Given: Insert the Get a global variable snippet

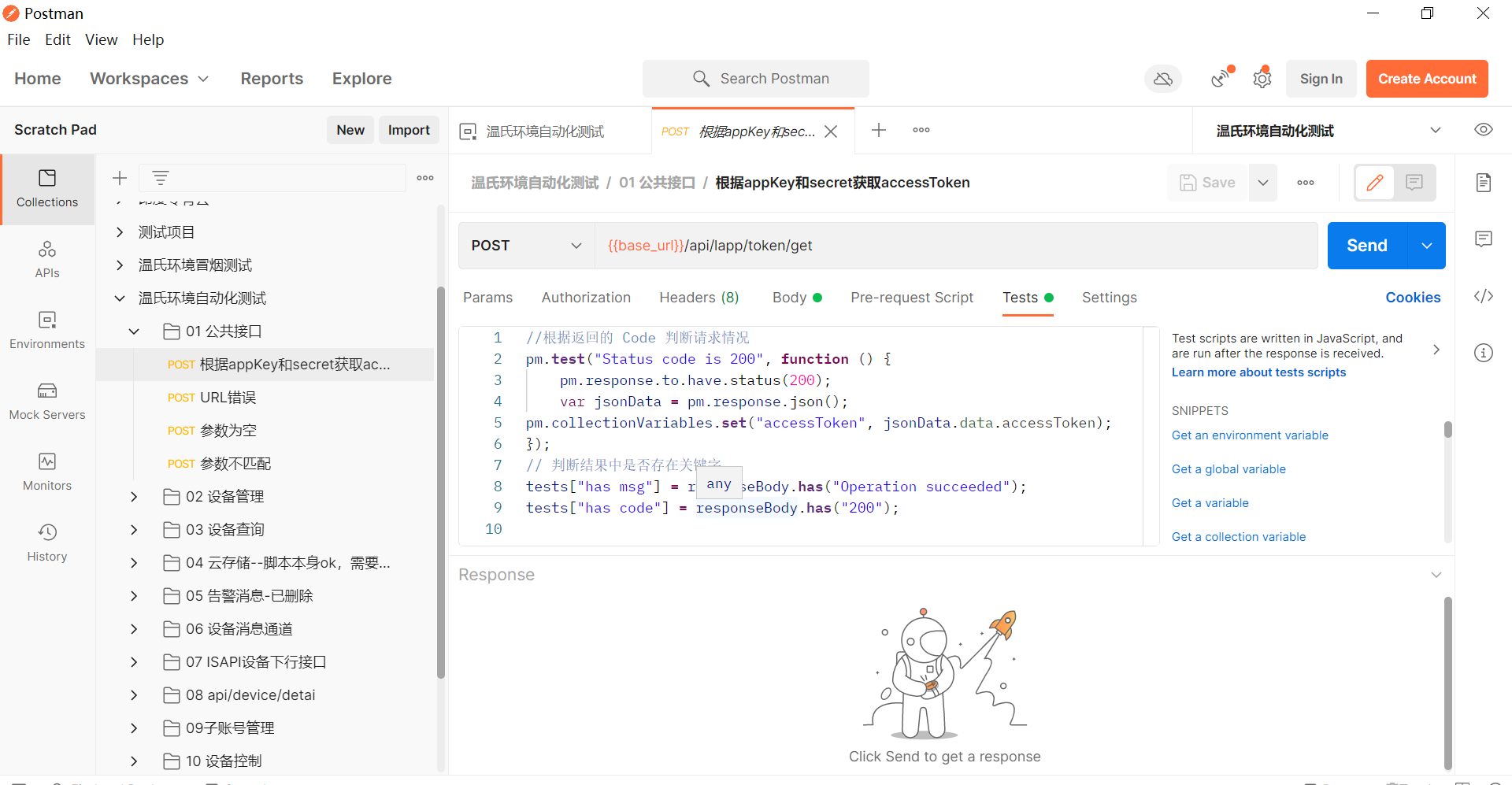Looking at the screenshot, I should click(1228, 469).
